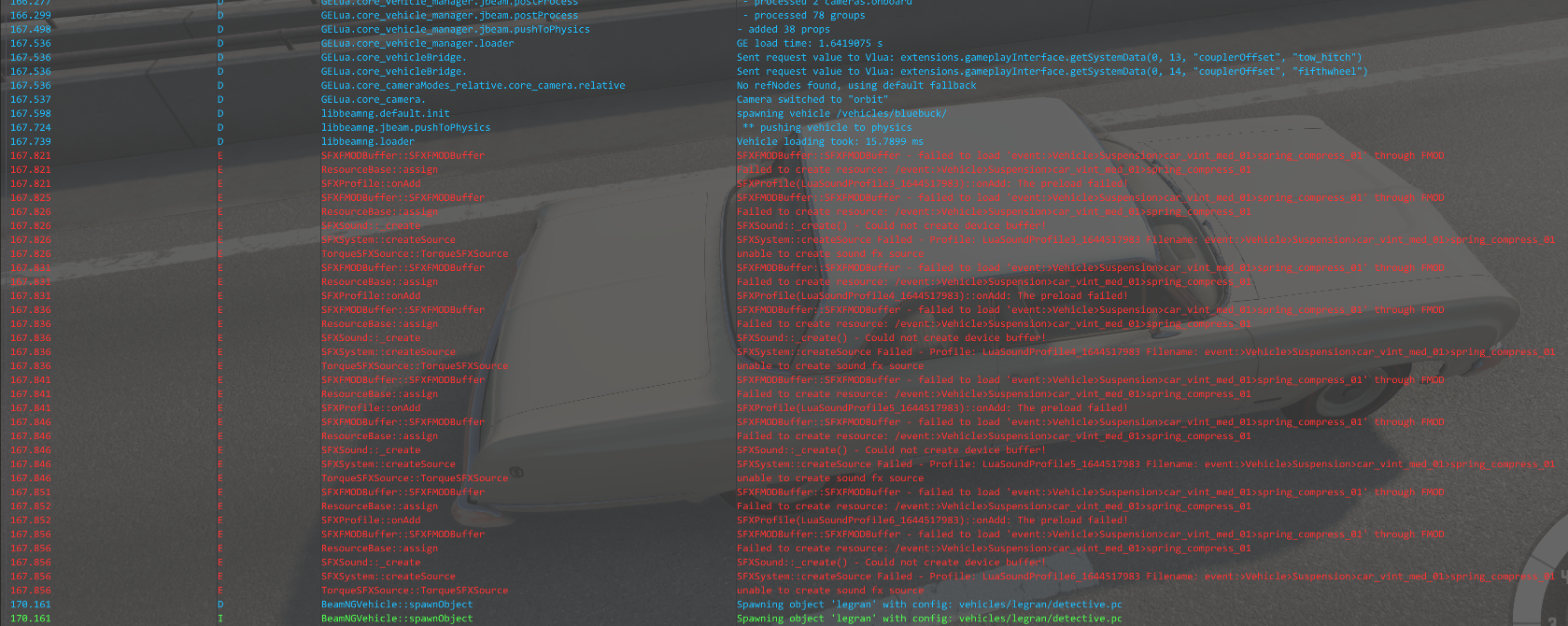Click '** pushing vehicle to physics' message
This screenshot has width=1568, height=626.
click(x=826, y=127)
